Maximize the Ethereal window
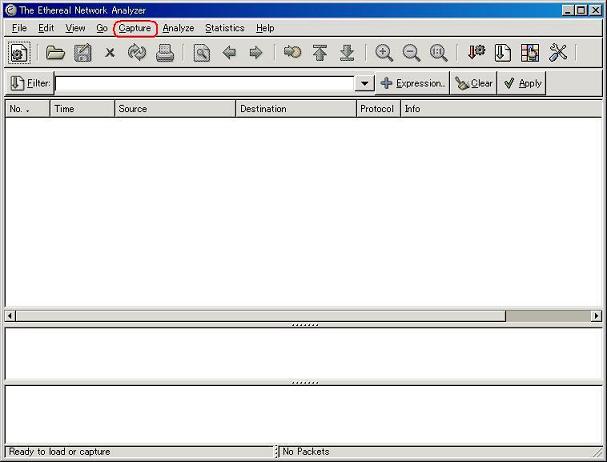Viewport: 607px width, 462px height. click(581, 10)
